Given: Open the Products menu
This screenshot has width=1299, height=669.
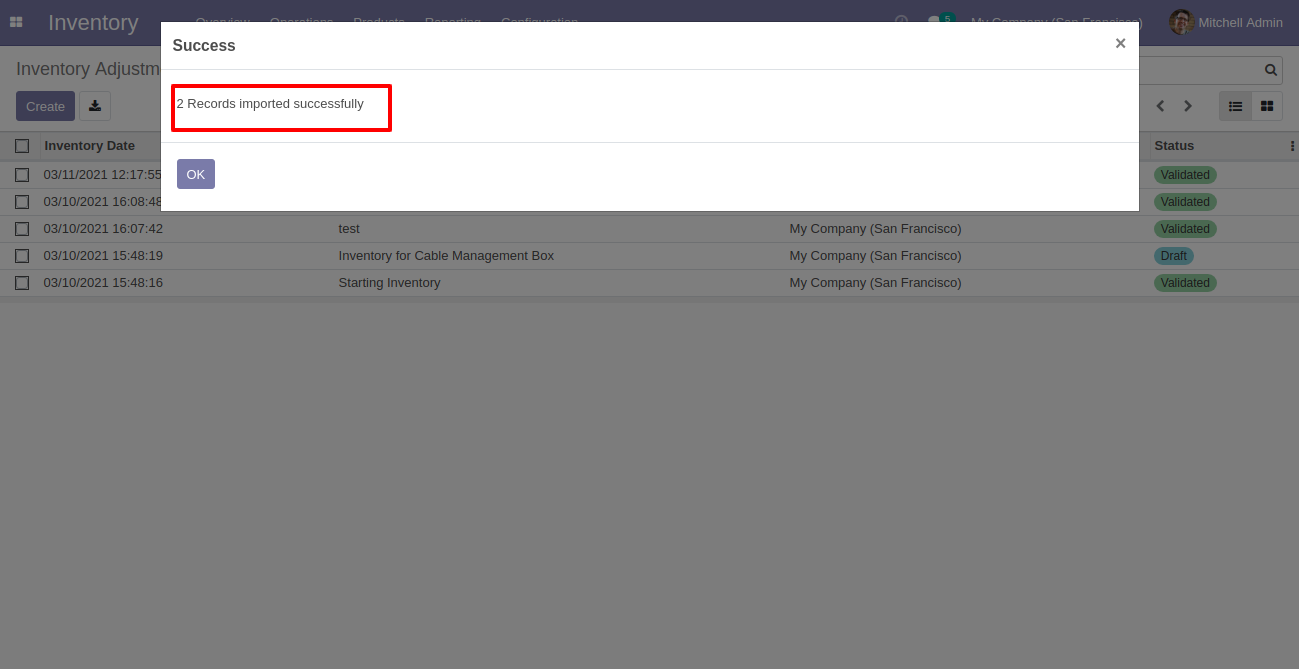Looking at the screenshot, I should click(x=379, y=21).
